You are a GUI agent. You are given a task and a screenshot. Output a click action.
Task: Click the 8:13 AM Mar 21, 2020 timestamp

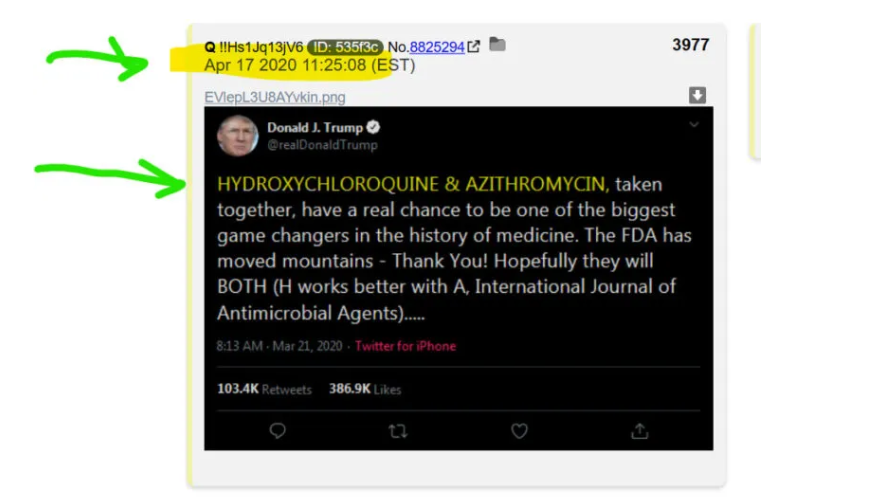pos(279,346)
